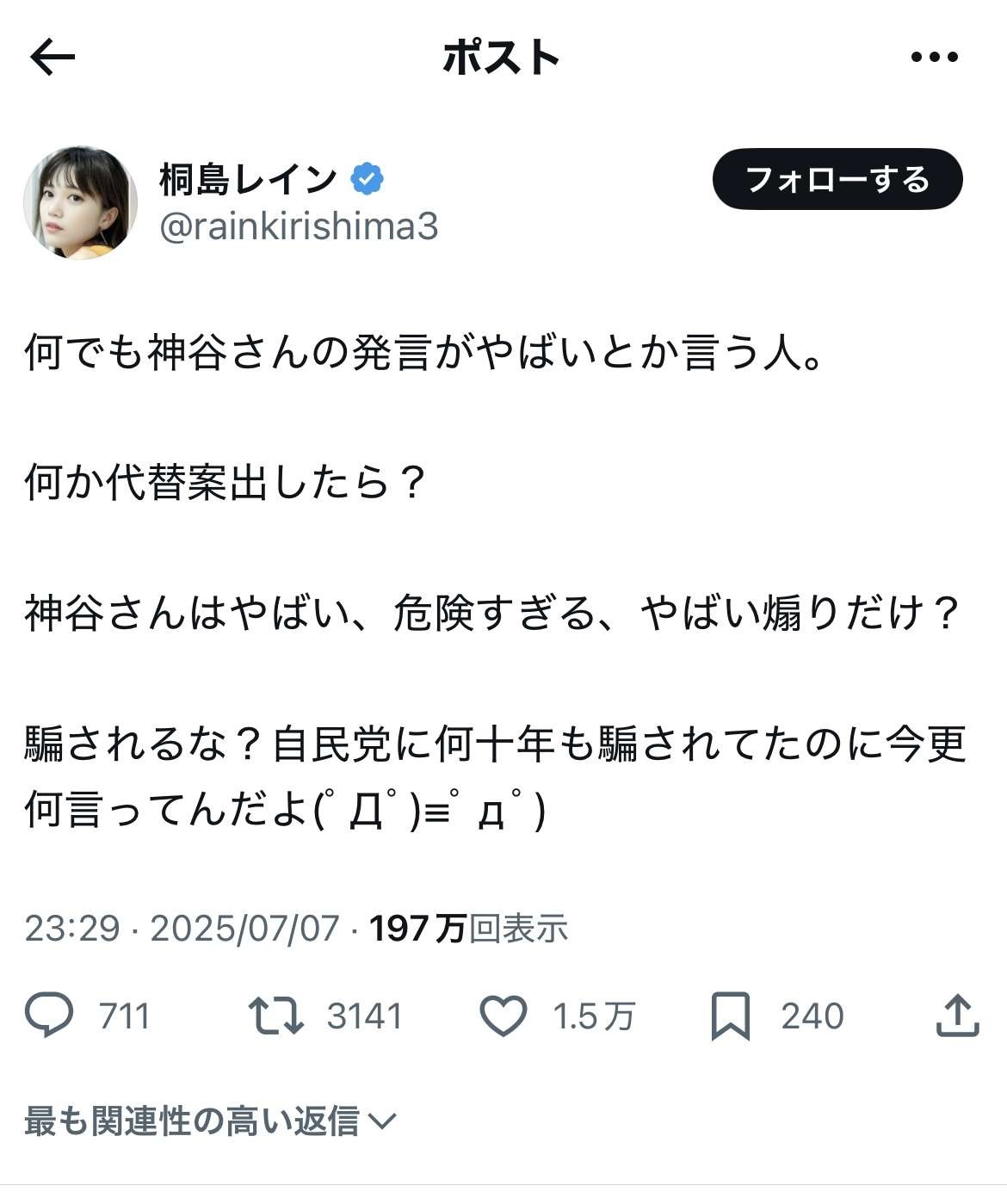The image size is (1007, 1204).
Task: Tap the share upload icon
Action: (957, 1016)
